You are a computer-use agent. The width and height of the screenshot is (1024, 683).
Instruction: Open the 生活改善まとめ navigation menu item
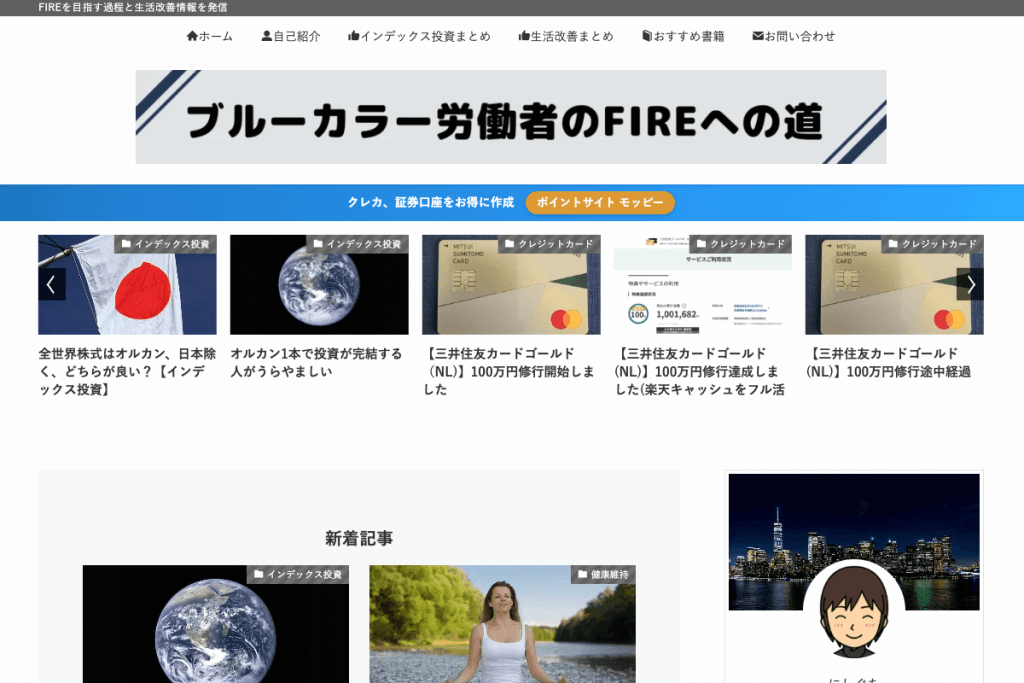click(x=566, y=35)
